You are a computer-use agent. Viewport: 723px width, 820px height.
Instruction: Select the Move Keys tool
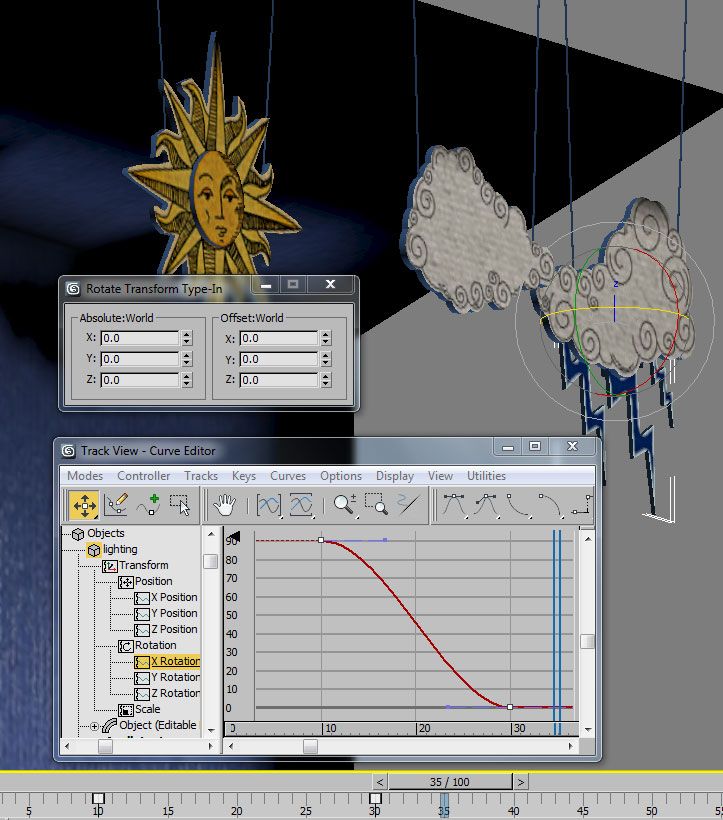(84, 504)
